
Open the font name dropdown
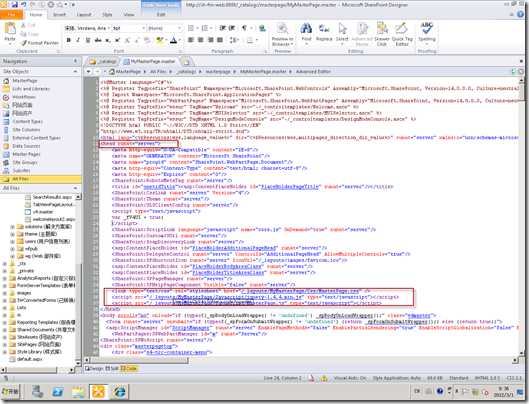pos(108,28)
